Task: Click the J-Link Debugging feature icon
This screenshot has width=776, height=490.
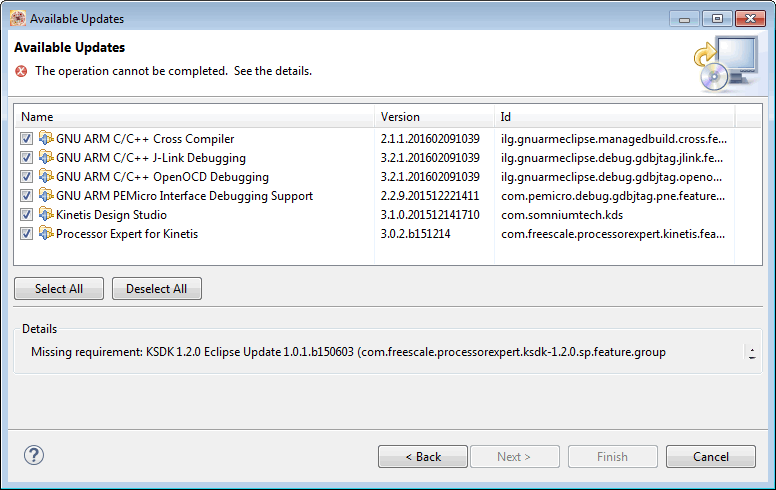Action: click(46, 158)
